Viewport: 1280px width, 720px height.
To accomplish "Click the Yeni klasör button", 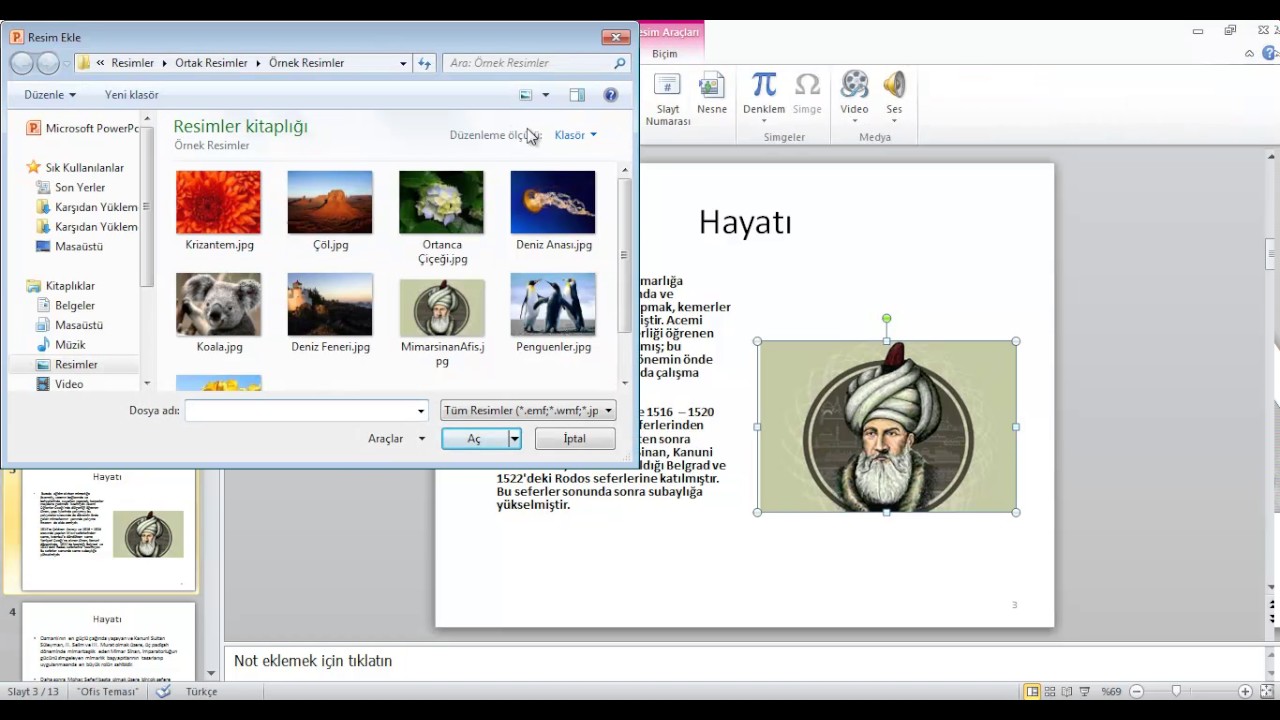I will click(132, 95).
